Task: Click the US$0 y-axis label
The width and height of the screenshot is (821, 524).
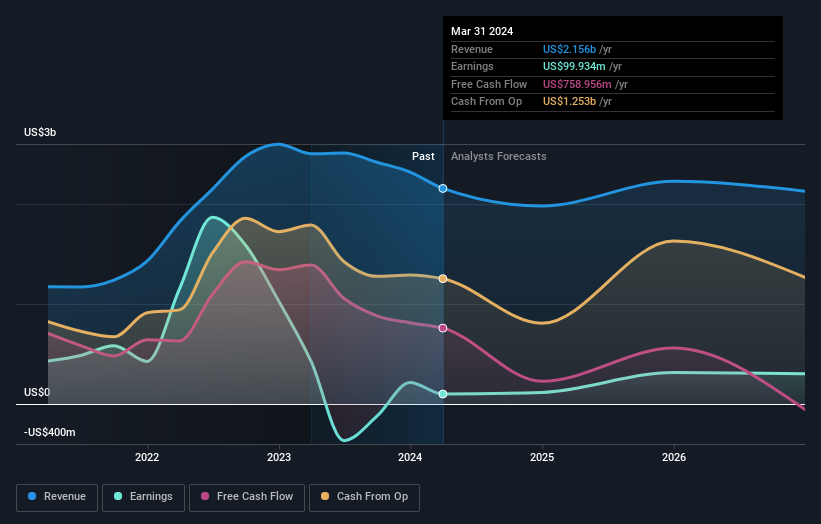Action: click(x=37, y=392)
